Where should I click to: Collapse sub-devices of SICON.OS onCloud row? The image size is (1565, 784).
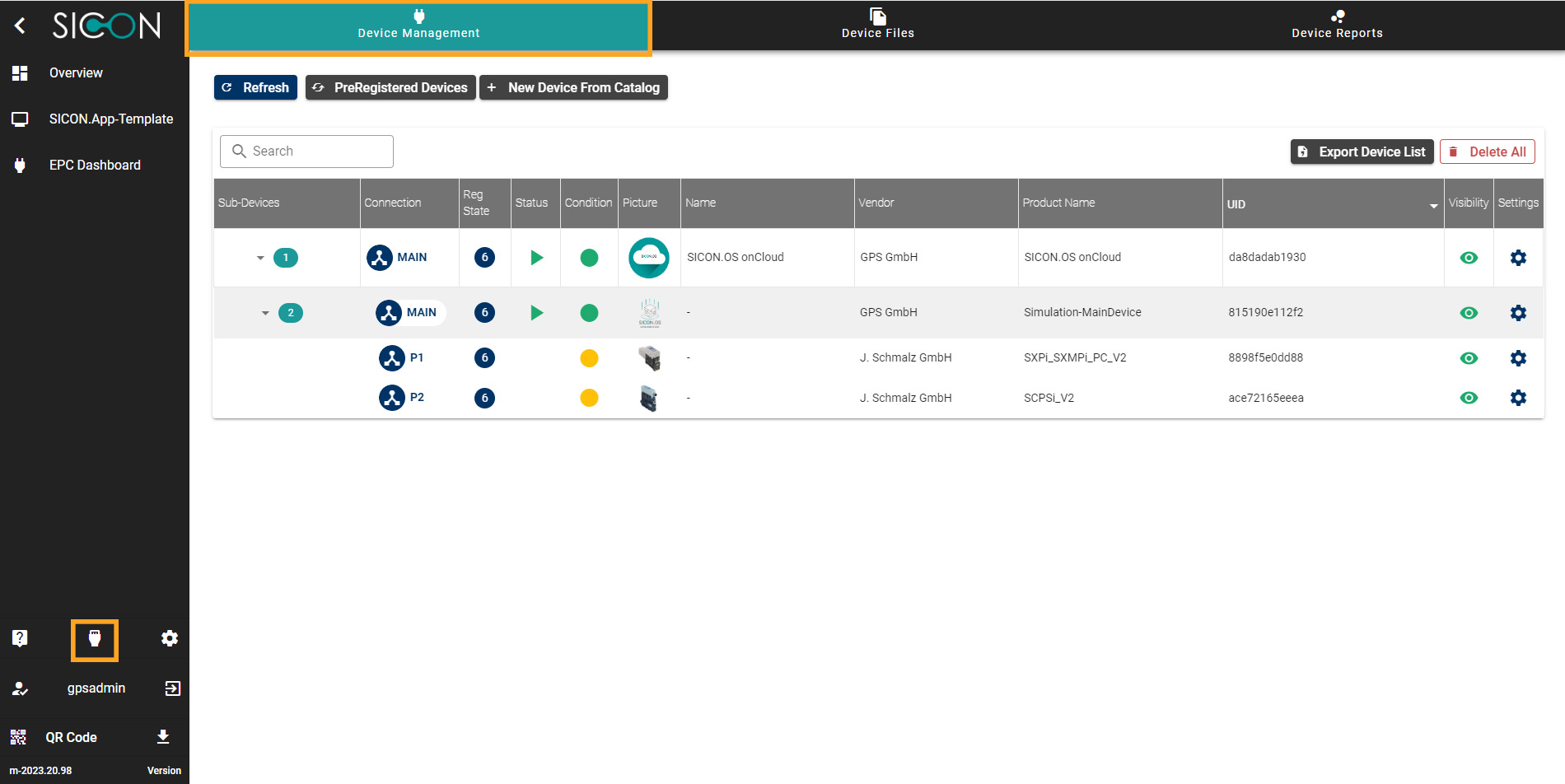pyautogui.click(x=260, y=258)
